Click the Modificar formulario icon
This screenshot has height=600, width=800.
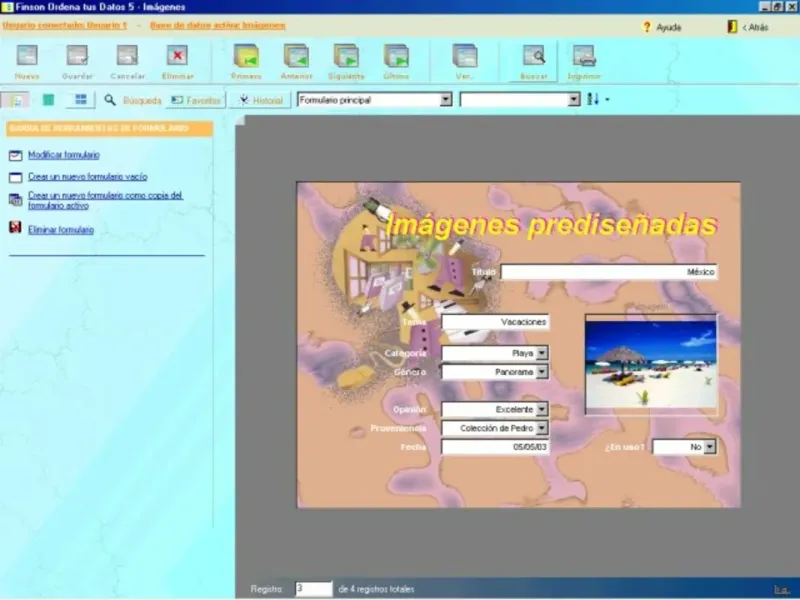coord(16,156)
